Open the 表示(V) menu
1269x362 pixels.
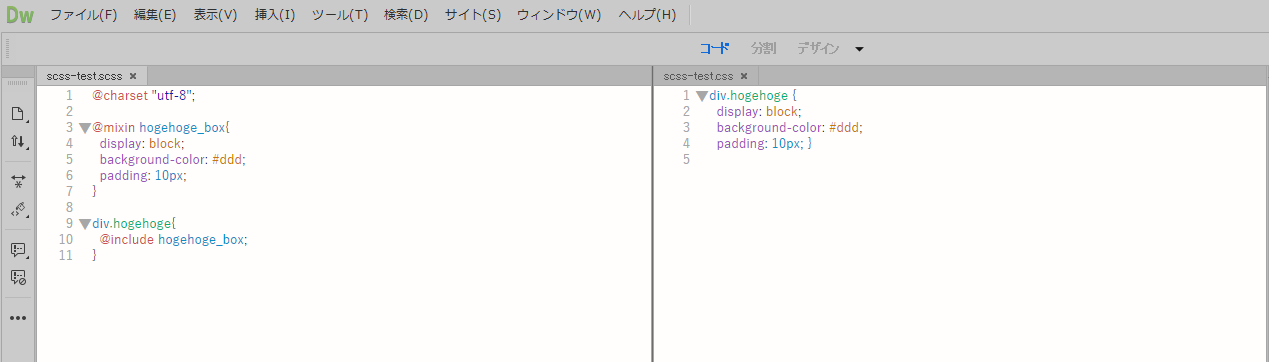click(x=215, y=15)
